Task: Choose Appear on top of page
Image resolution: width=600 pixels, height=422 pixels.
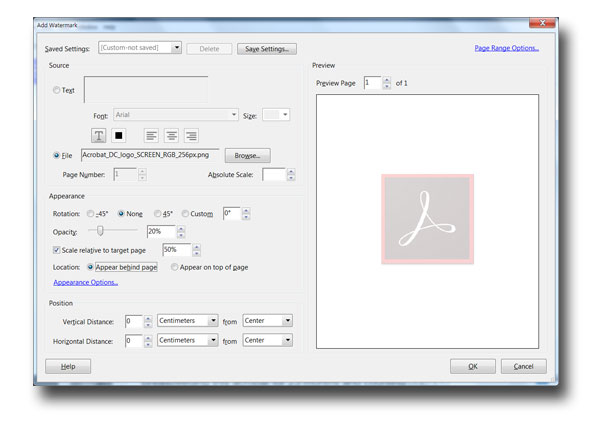Action: tap(175, 267)
